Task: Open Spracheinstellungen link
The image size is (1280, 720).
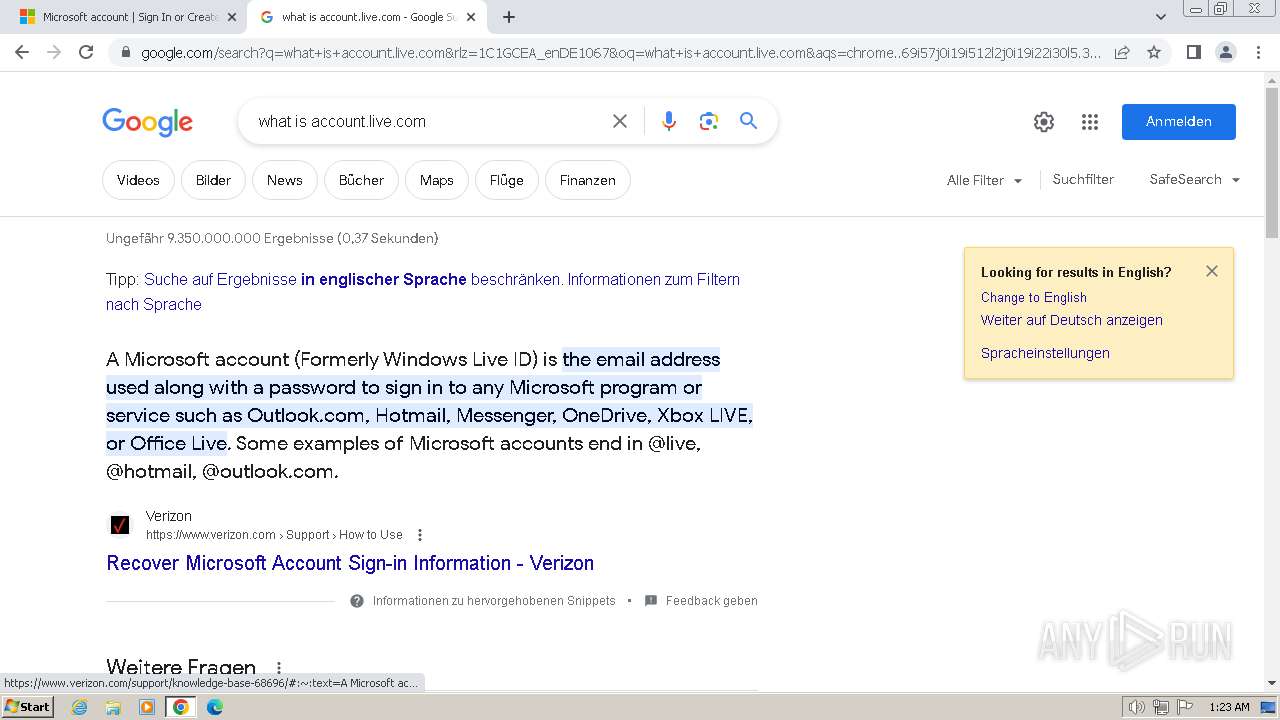Action: pos(1045,353)
